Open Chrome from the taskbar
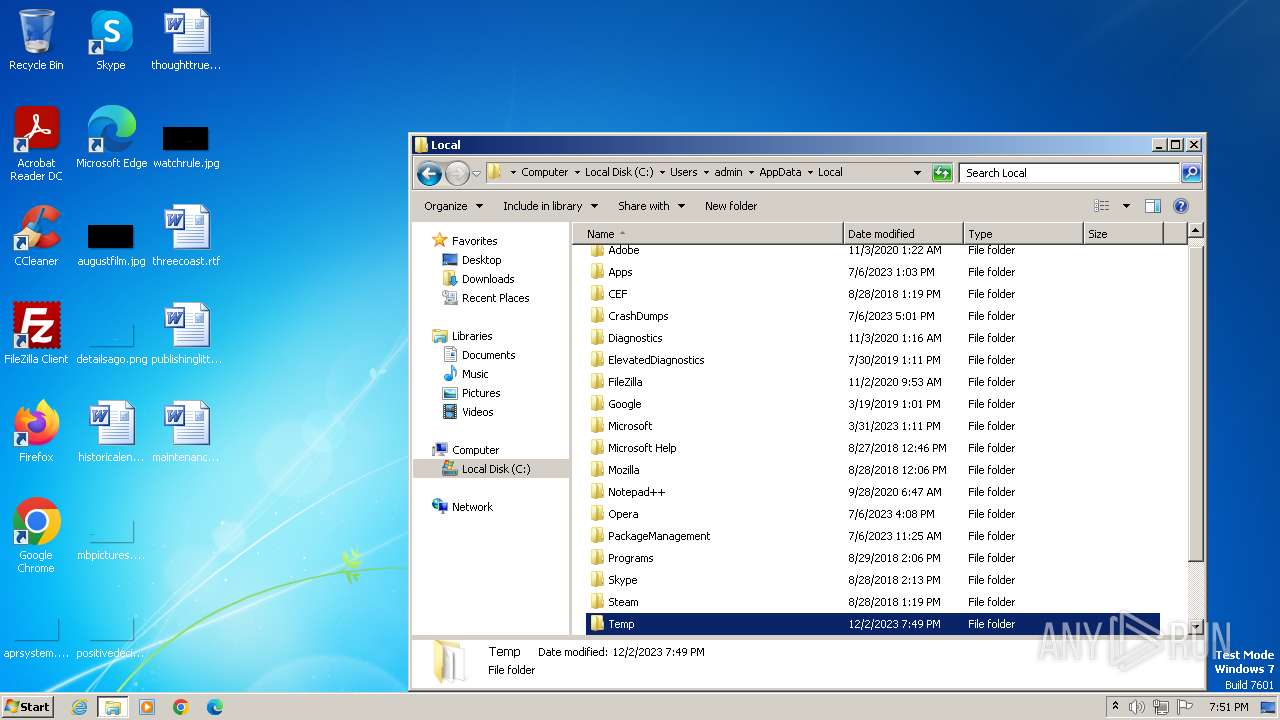 coord(180,707)
